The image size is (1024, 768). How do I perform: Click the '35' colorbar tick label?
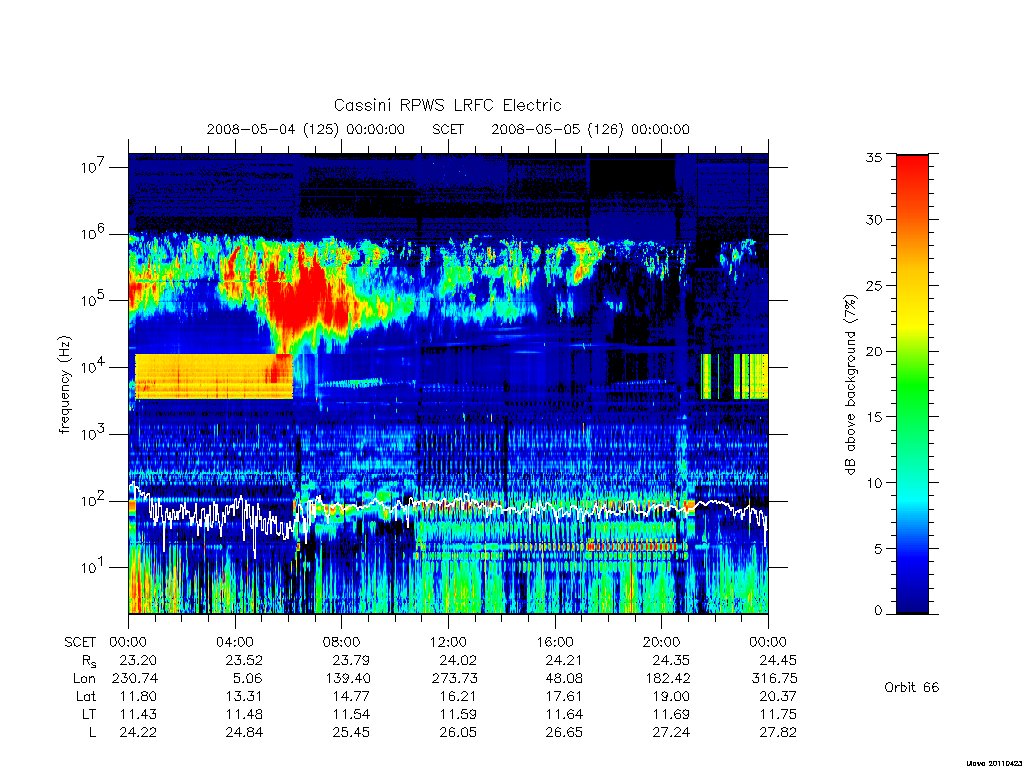[x=873, y=157]
